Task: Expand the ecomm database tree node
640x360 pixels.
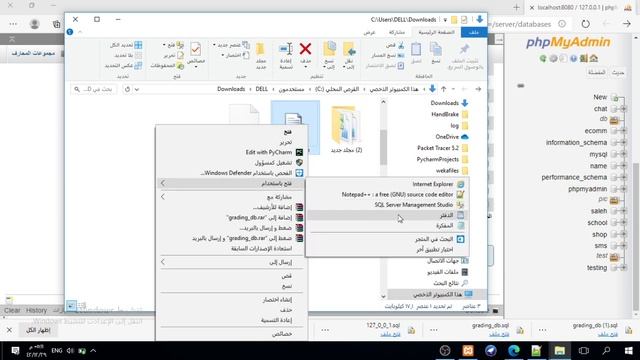Action: pos(623,131)
